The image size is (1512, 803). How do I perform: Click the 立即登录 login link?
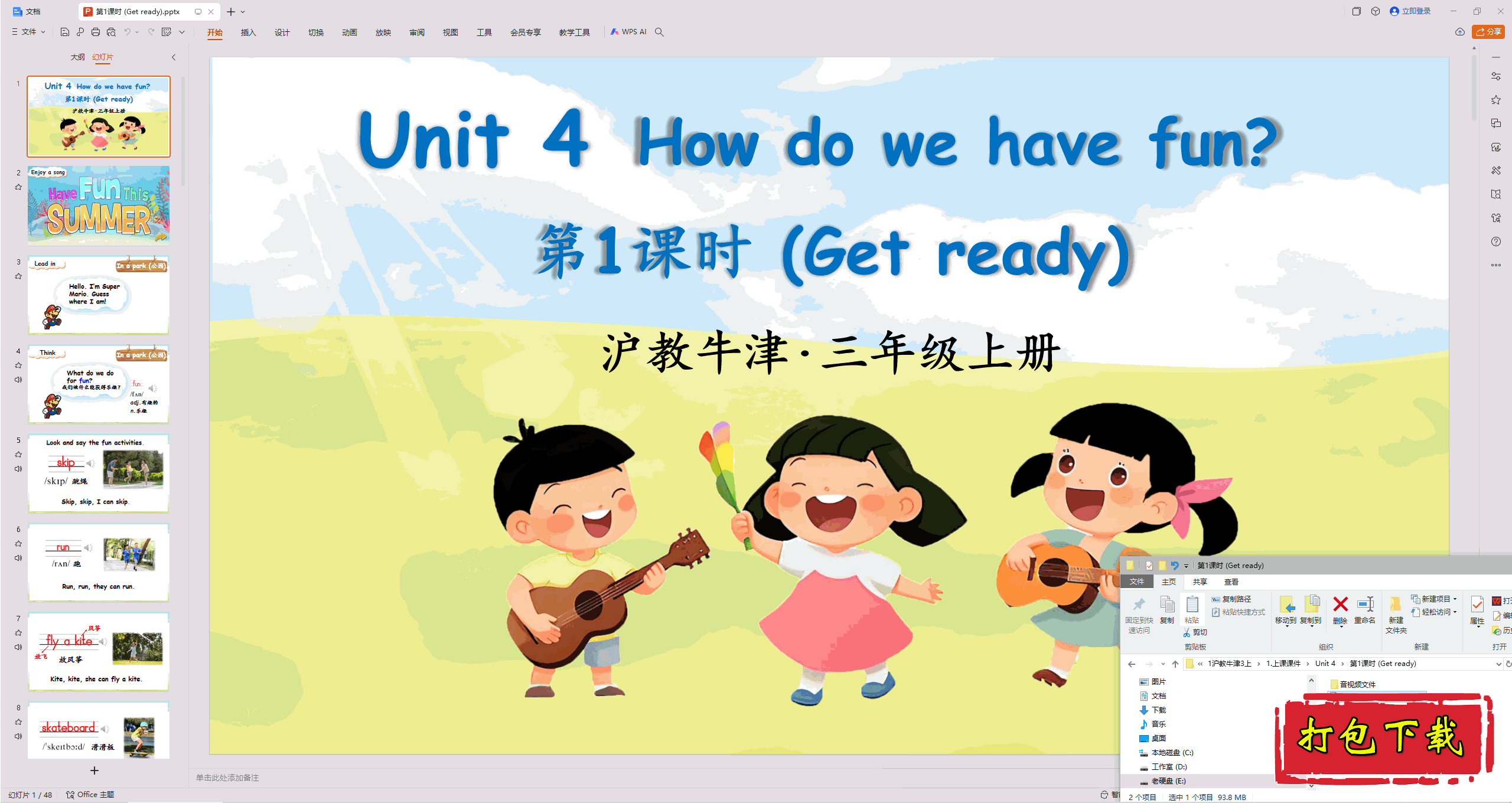(x=1410, y=11)
